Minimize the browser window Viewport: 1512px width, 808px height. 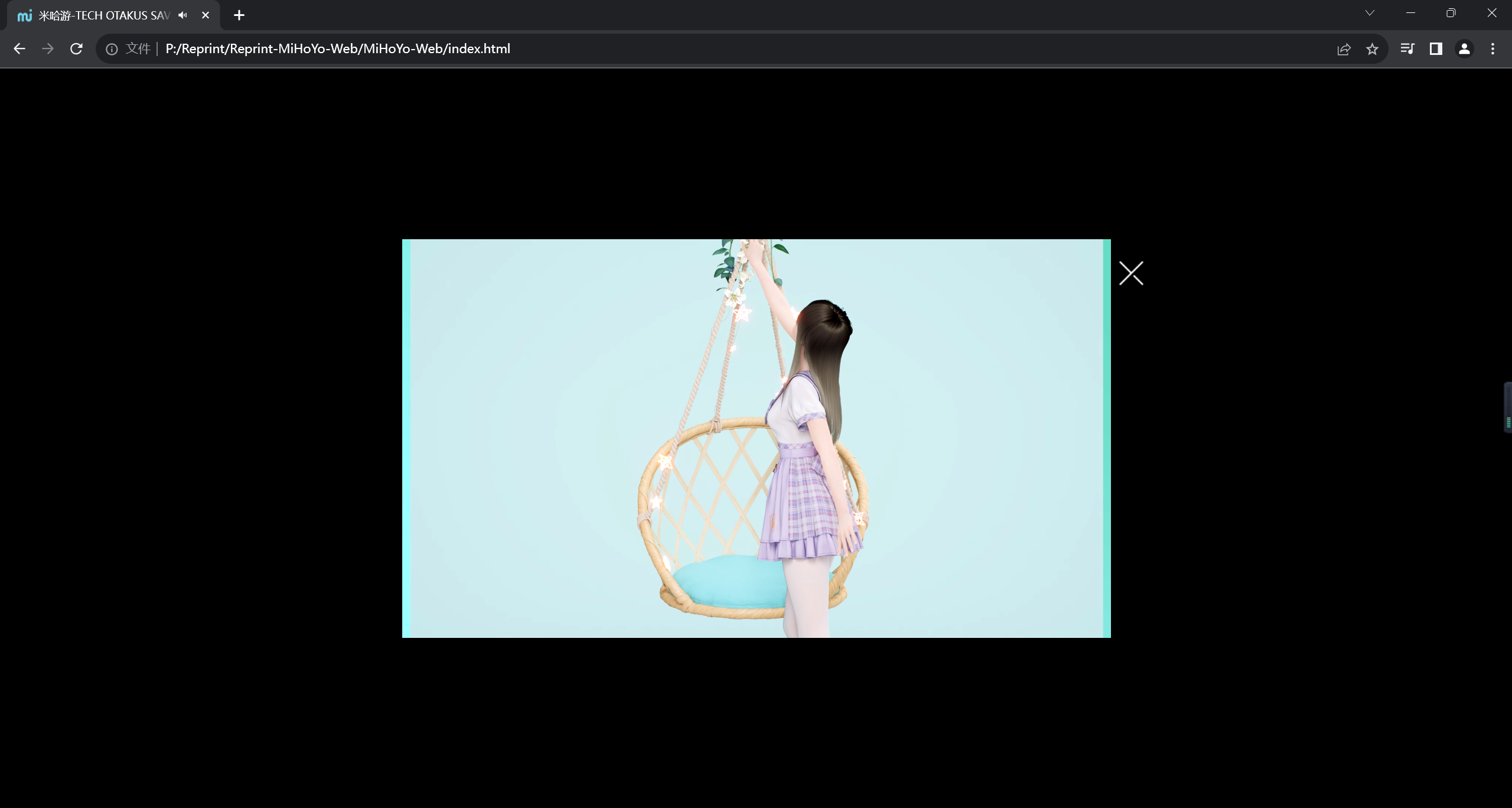point(1410,13)
